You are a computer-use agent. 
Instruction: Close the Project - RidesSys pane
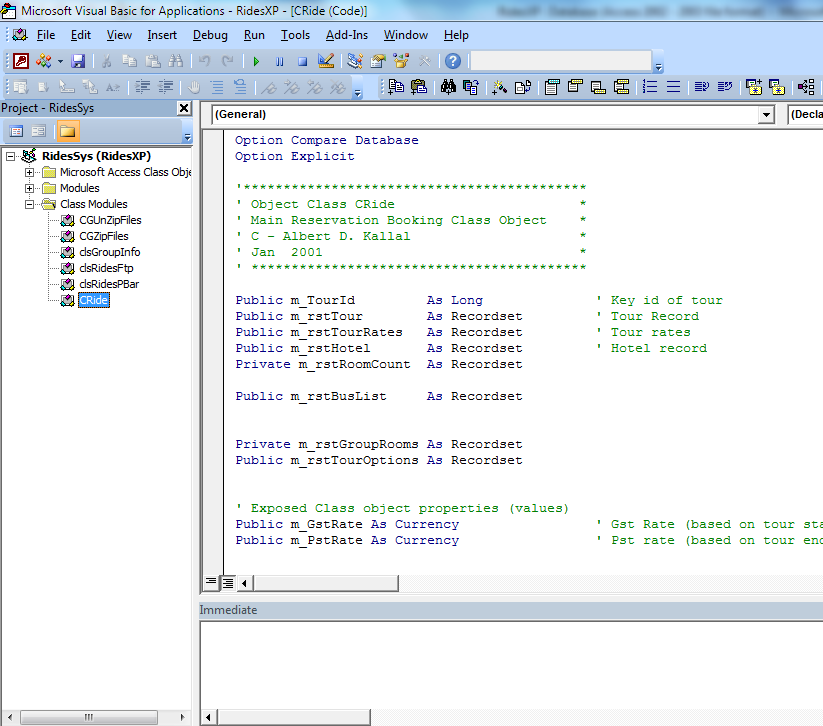[x=184, y=108]
